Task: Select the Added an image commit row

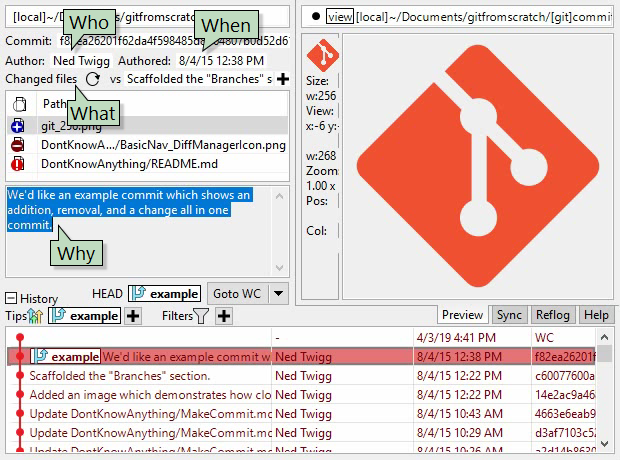Action: pyautogui.click(x=301, y=394)
